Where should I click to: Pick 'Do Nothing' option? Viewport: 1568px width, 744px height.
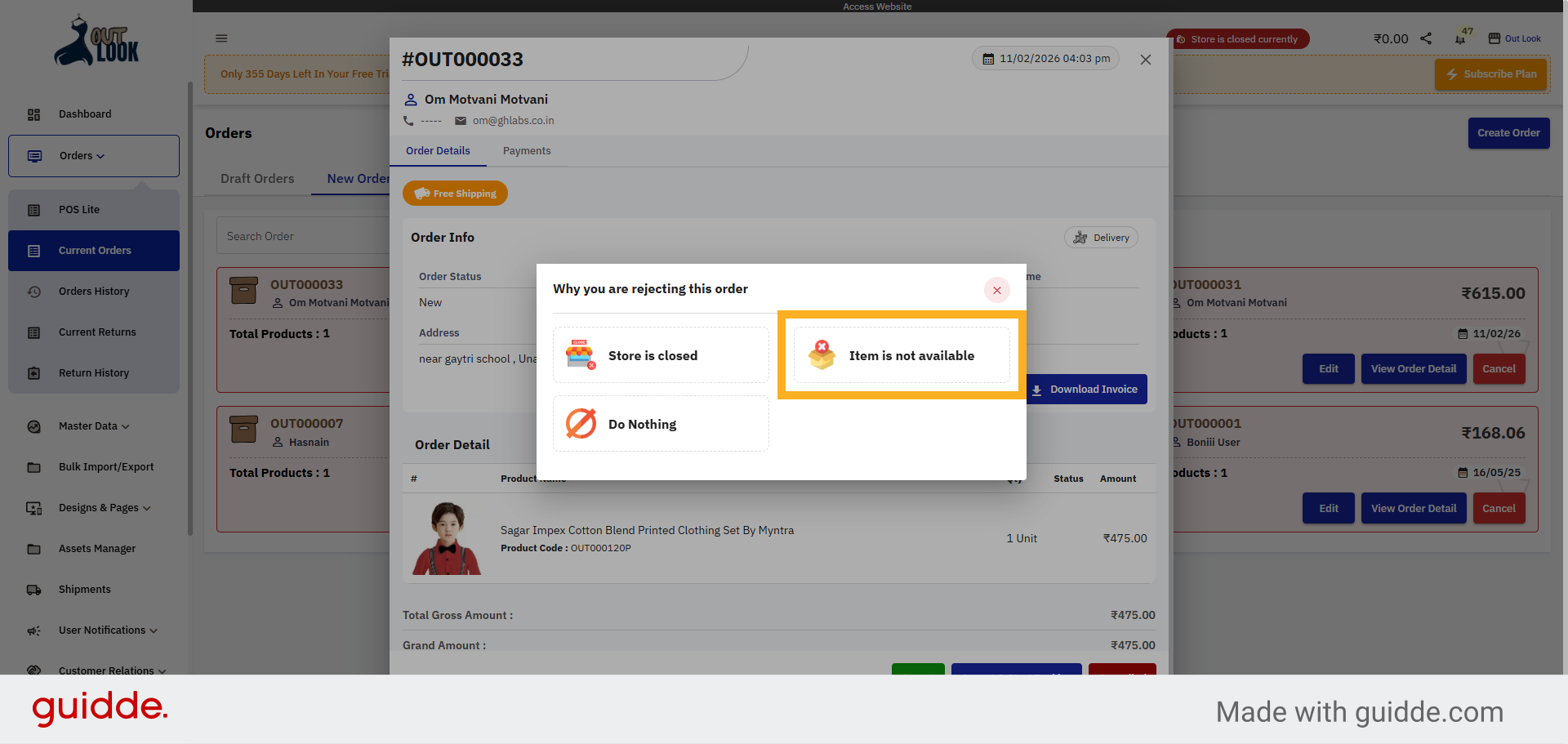point(661,424)
